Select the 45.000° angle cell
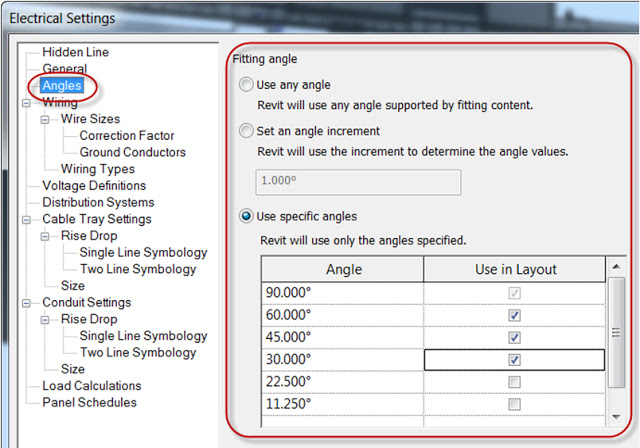The width and height of the screenshot is (640, 448). coord(342,337)
